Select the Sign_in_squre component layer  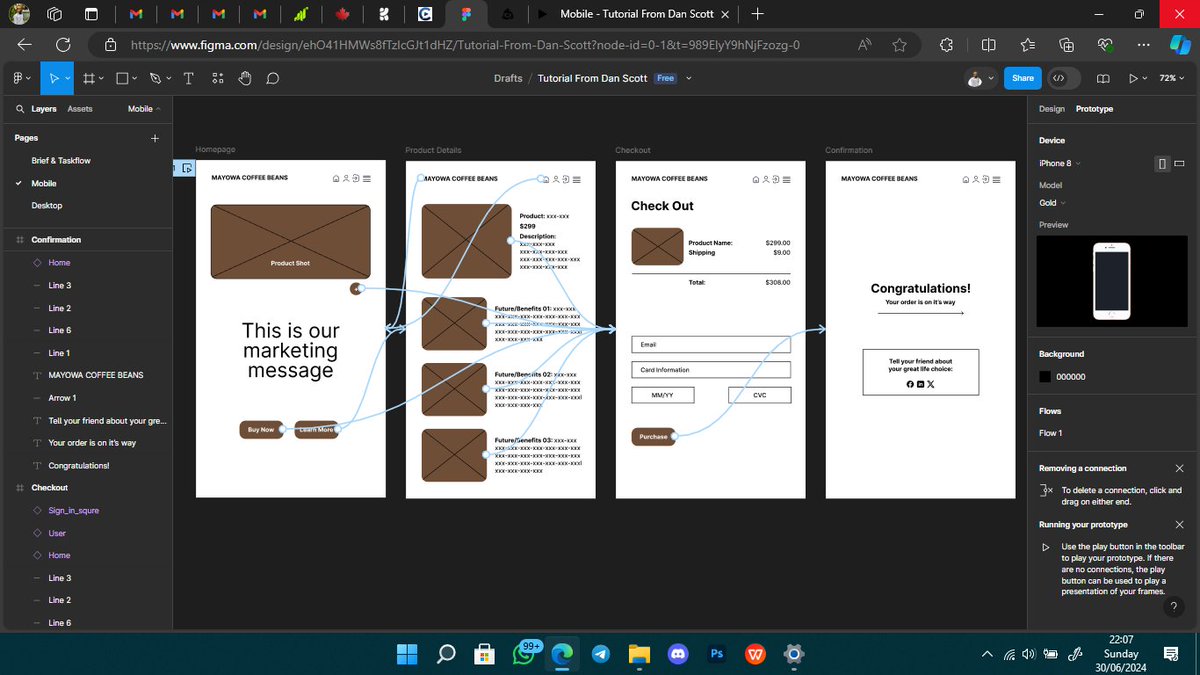(x=74, y=510)
